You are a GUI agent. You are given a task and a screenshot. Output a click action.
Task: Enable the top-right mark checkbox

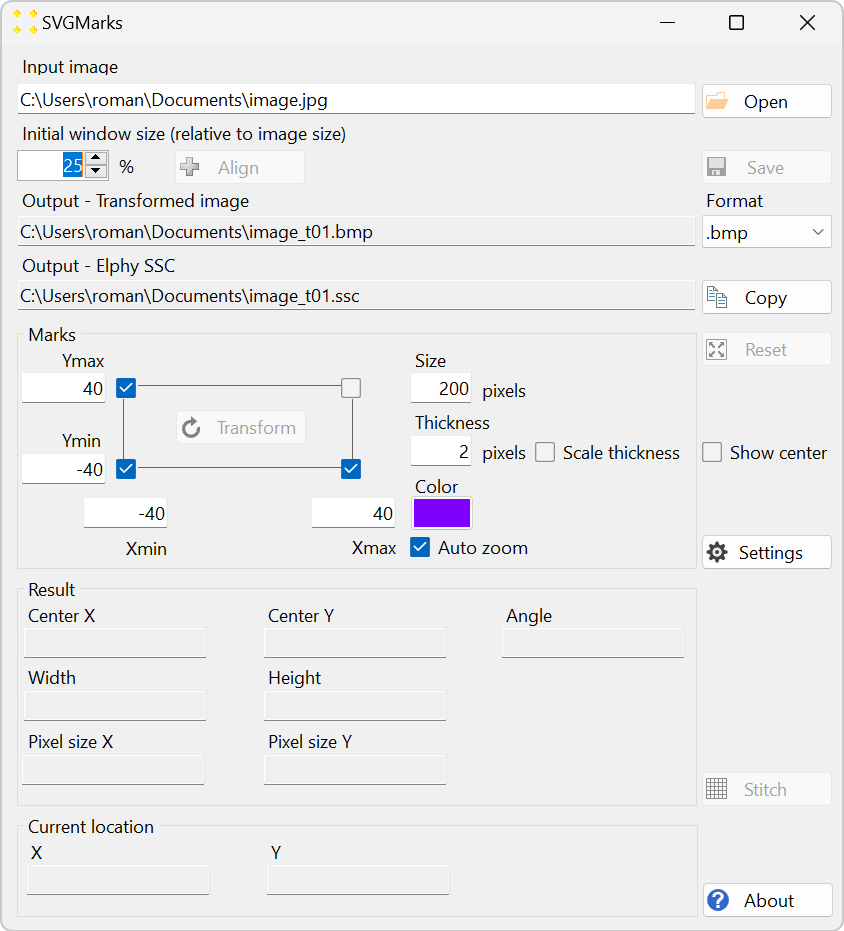click(x=351, y=388)
